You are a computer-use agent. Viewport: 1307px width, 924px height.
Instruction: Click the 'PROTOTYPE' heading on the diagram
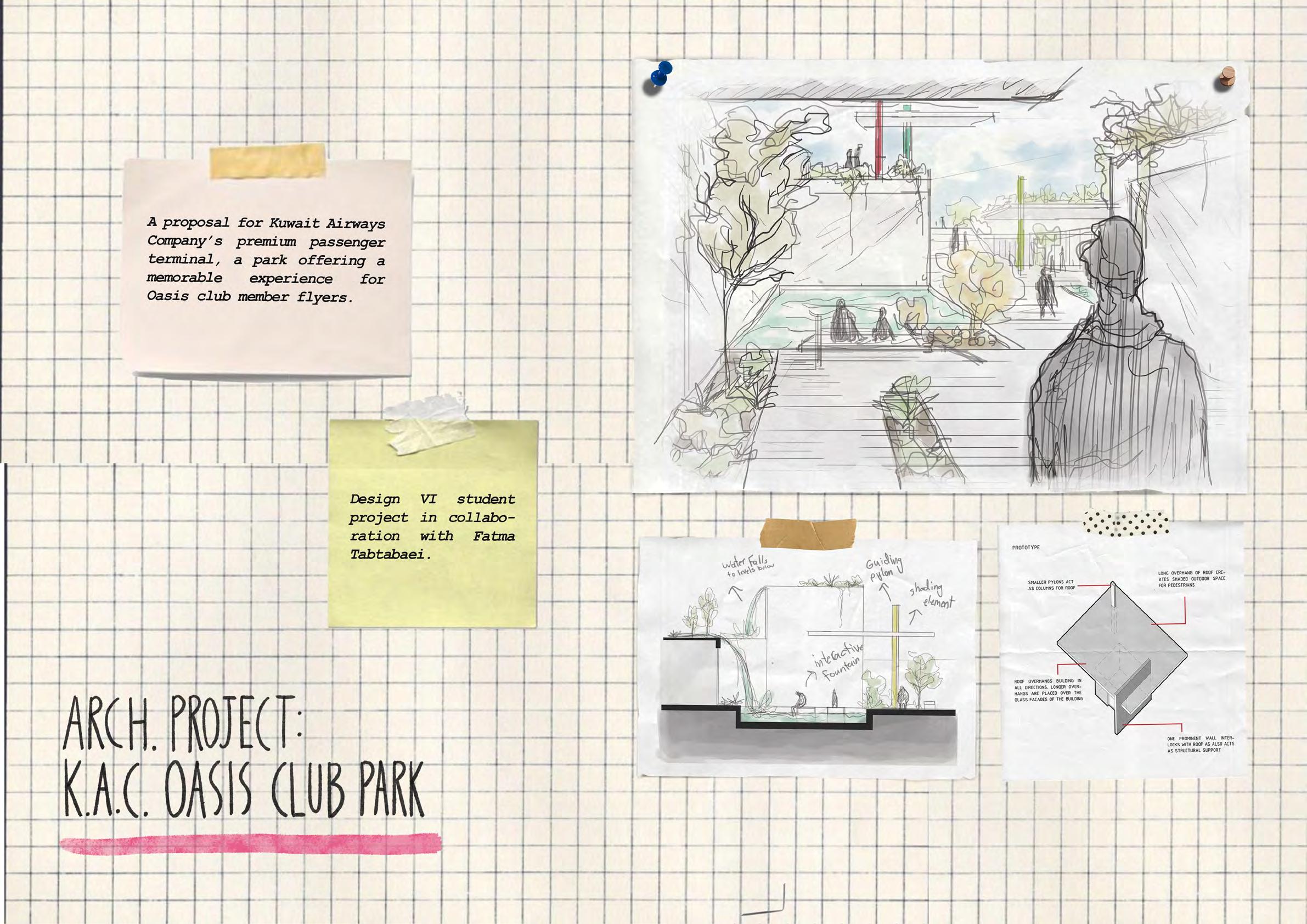coord(1026,548)
